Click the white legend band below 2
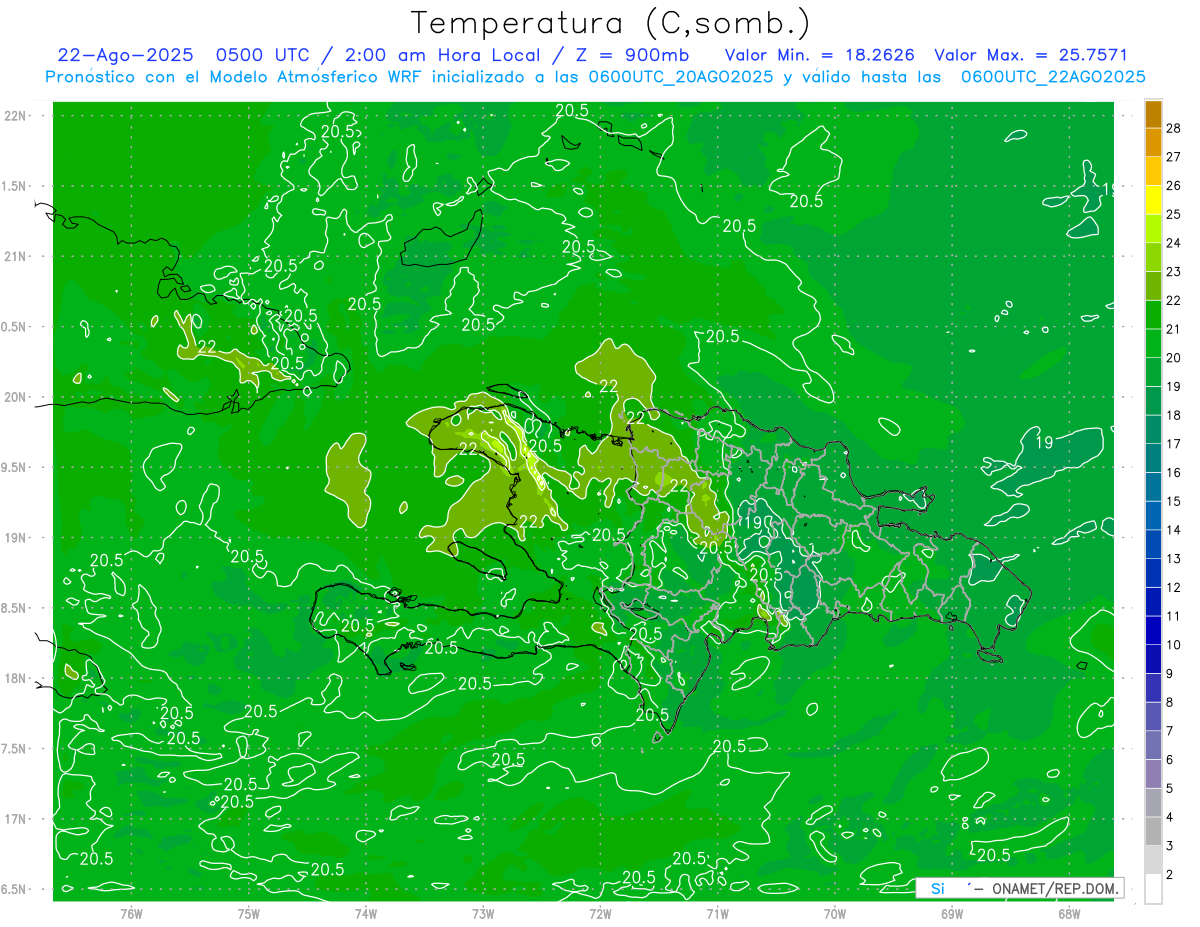 pos(1153,889)
